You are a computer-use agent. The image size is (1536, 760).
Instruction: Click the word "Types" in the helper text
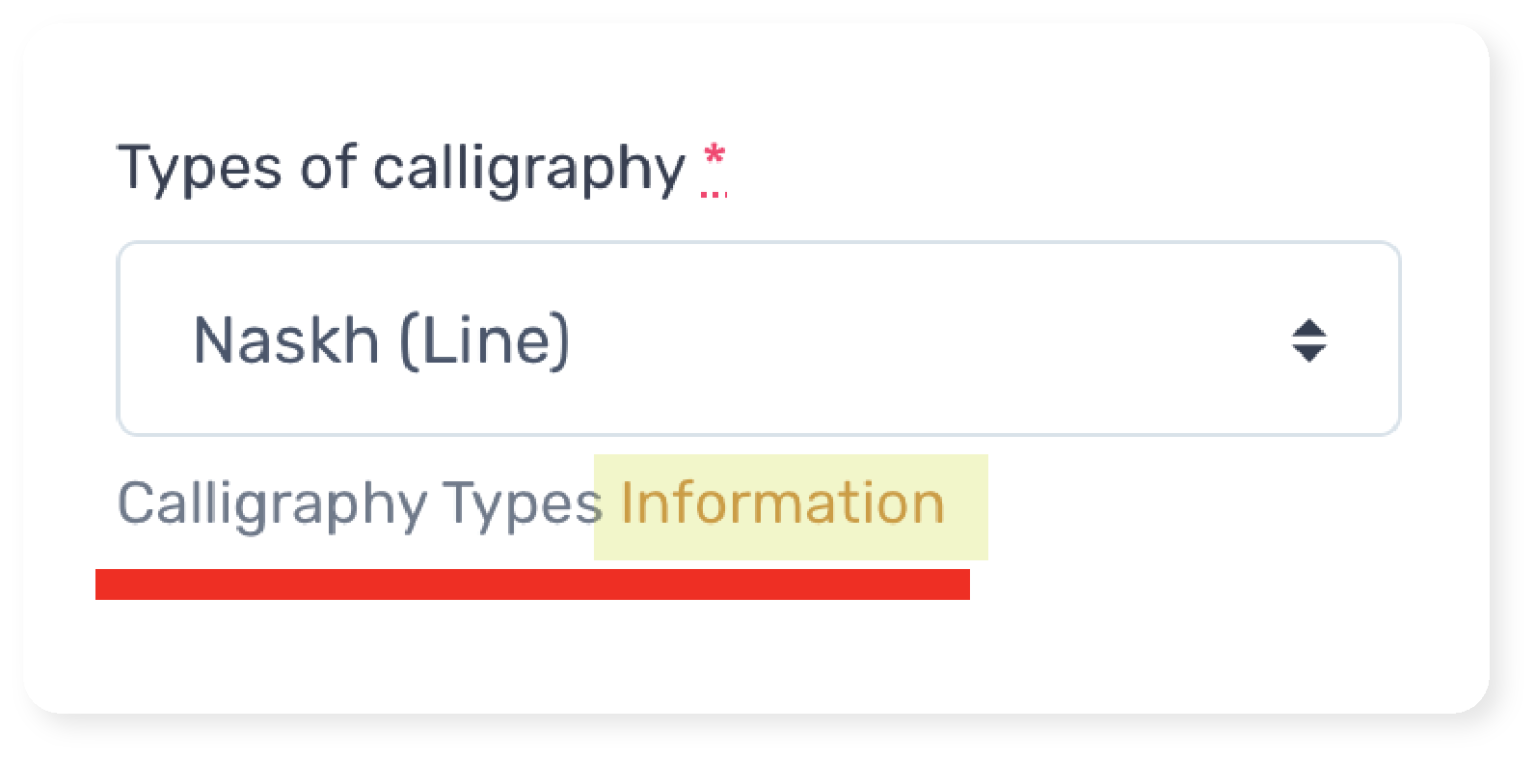(522, 504)
